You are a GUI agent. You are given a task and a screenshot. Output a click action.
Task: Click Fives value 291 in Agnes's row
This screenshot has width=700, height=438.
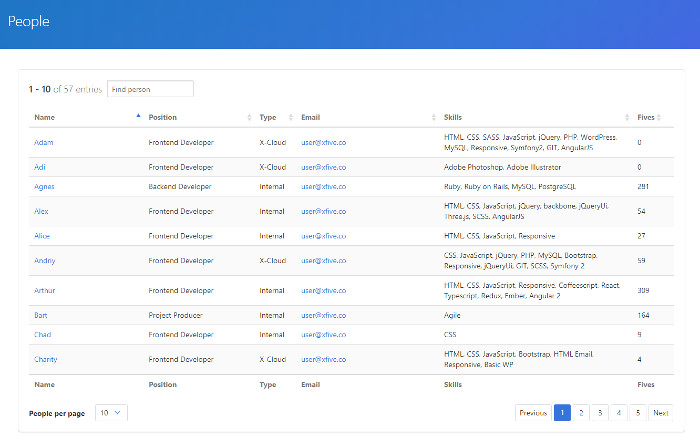click(643, 187)
